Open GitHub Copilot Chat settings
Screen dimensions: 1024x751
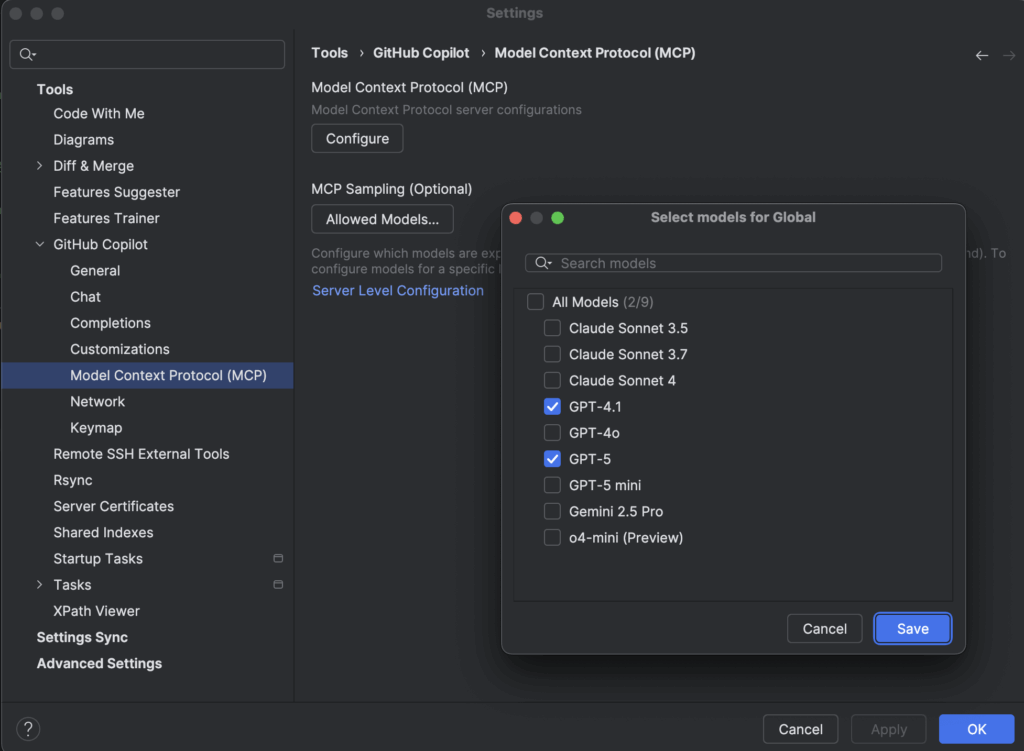[x=86, y=296]
